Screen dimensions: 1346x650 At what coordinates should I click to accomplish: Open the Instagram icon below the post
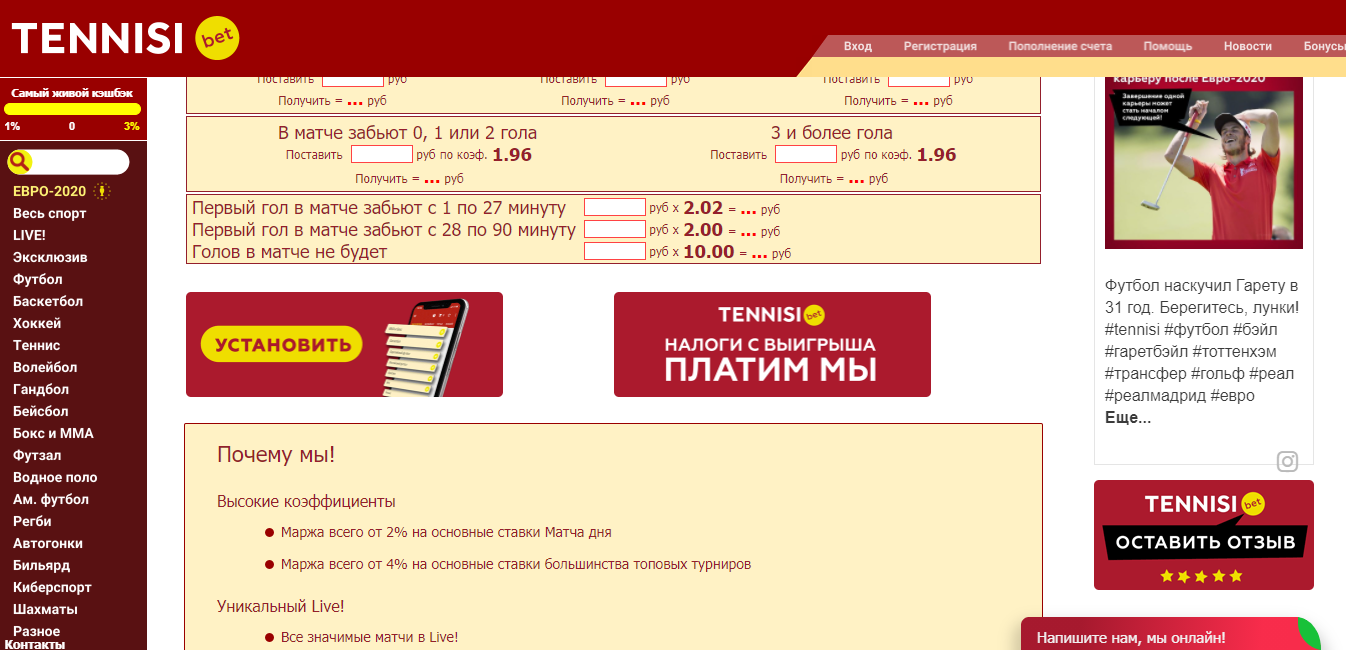pyautogui.click(x=1287, y=461)
